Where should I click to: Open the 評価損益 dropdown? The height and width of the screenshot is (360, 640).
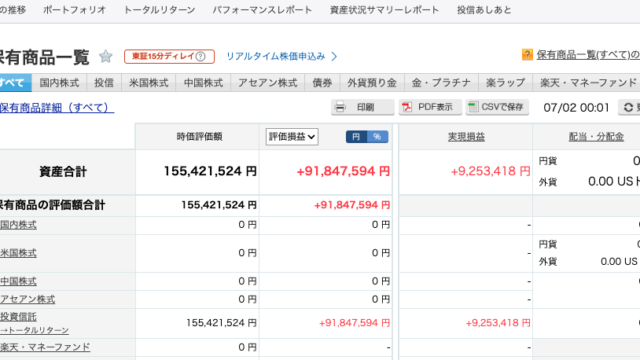[x=292, y=137]
